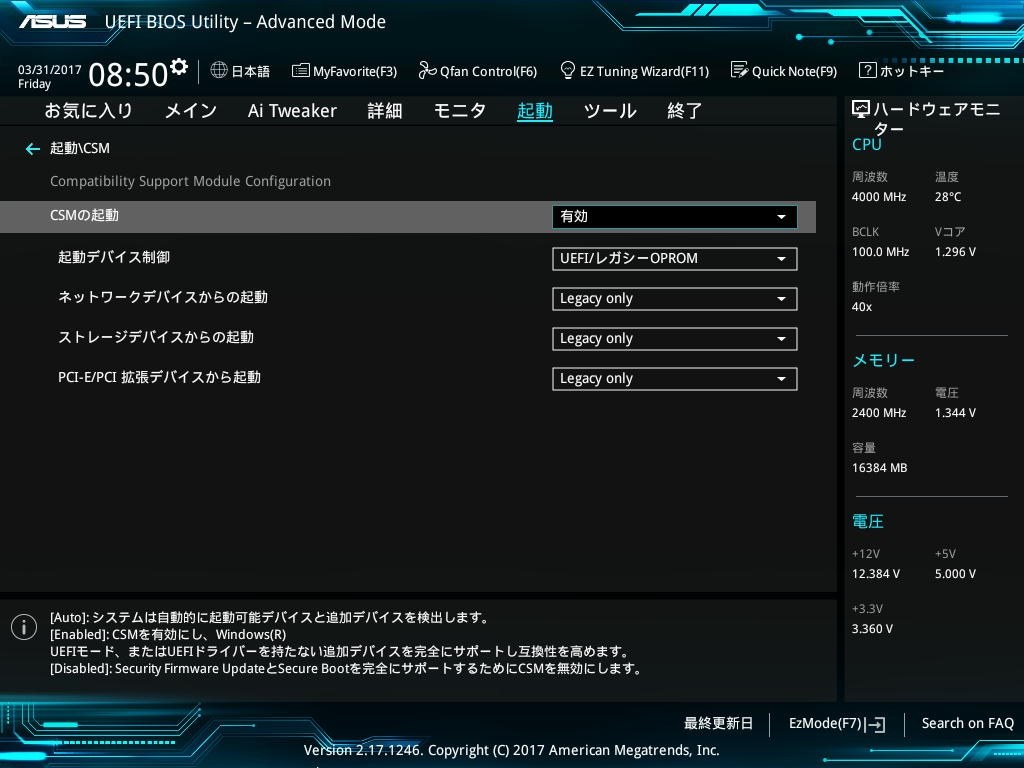Open the 終了 tab

click(x=684, y=110)
